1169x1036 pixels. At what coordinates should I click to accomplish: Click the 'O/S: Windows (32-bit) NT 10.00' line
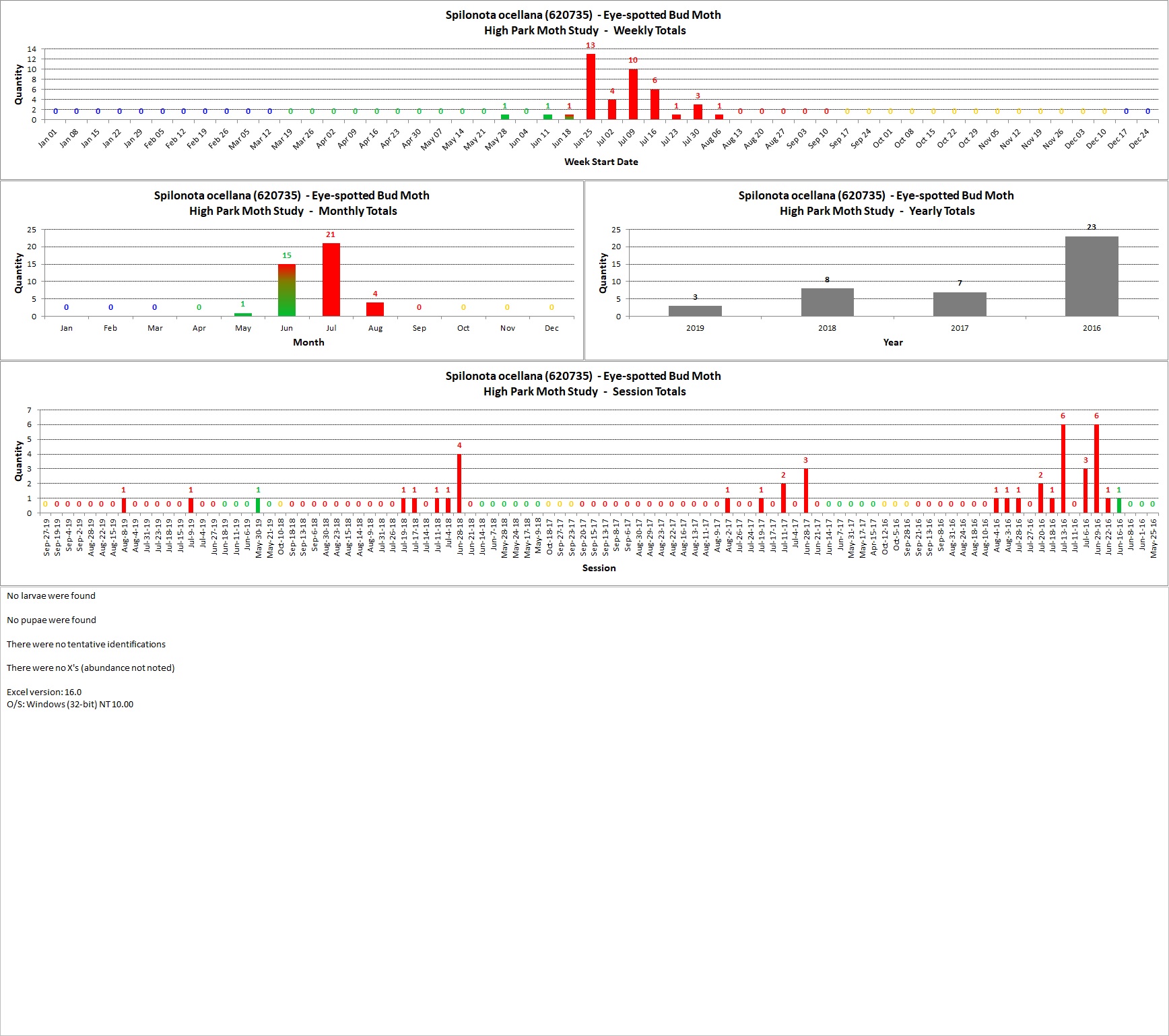[70, 704]
